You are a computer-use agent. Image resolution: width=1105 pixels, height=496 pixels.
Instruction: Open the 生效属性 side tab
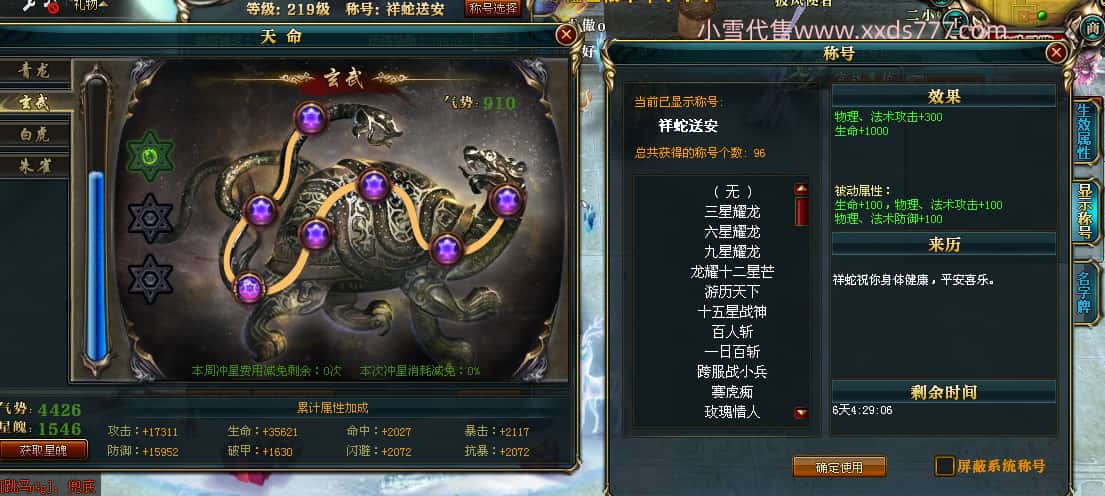pyautogui.click(x=1085, y=130)
